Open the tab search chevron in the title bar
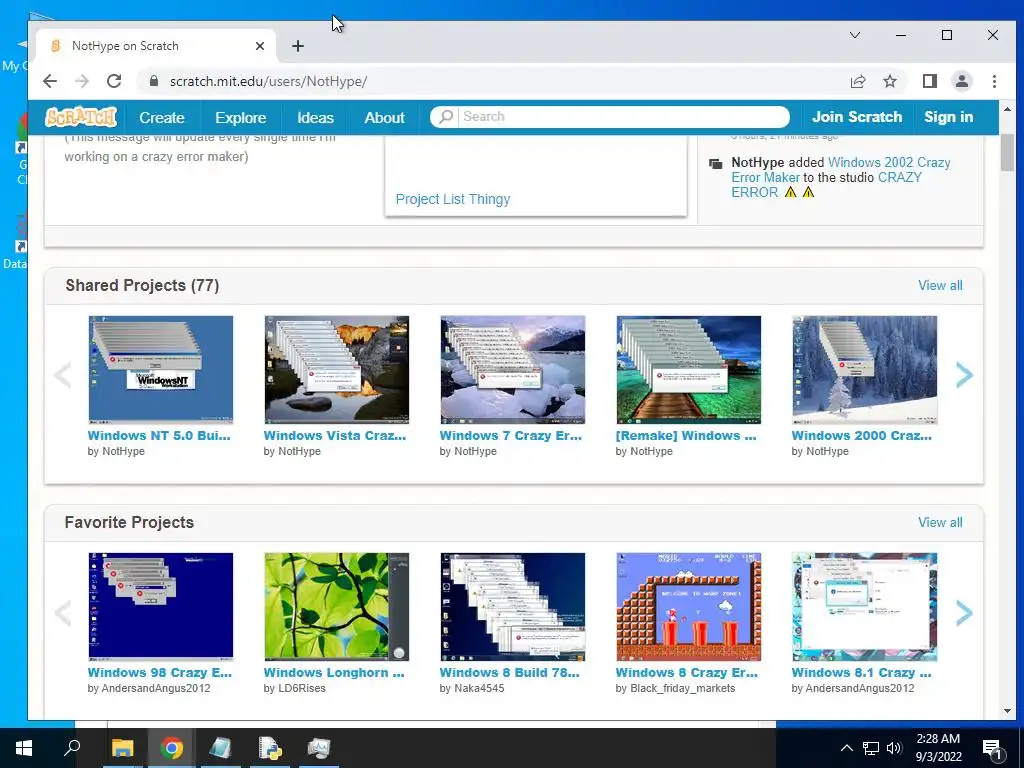Viewport: 1024px width, 768px height. pyautogui.click(x=854, y=35)
